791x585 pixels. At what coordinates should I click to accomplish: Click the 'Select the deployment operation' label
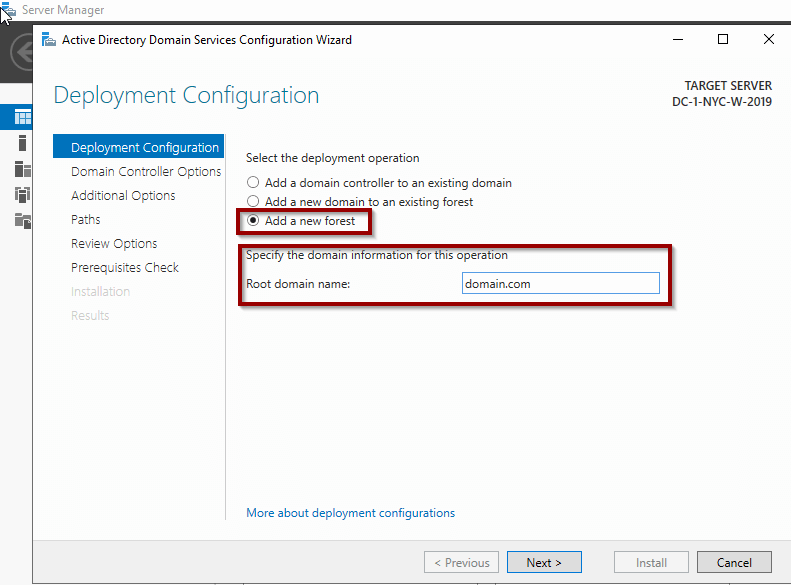332,158
